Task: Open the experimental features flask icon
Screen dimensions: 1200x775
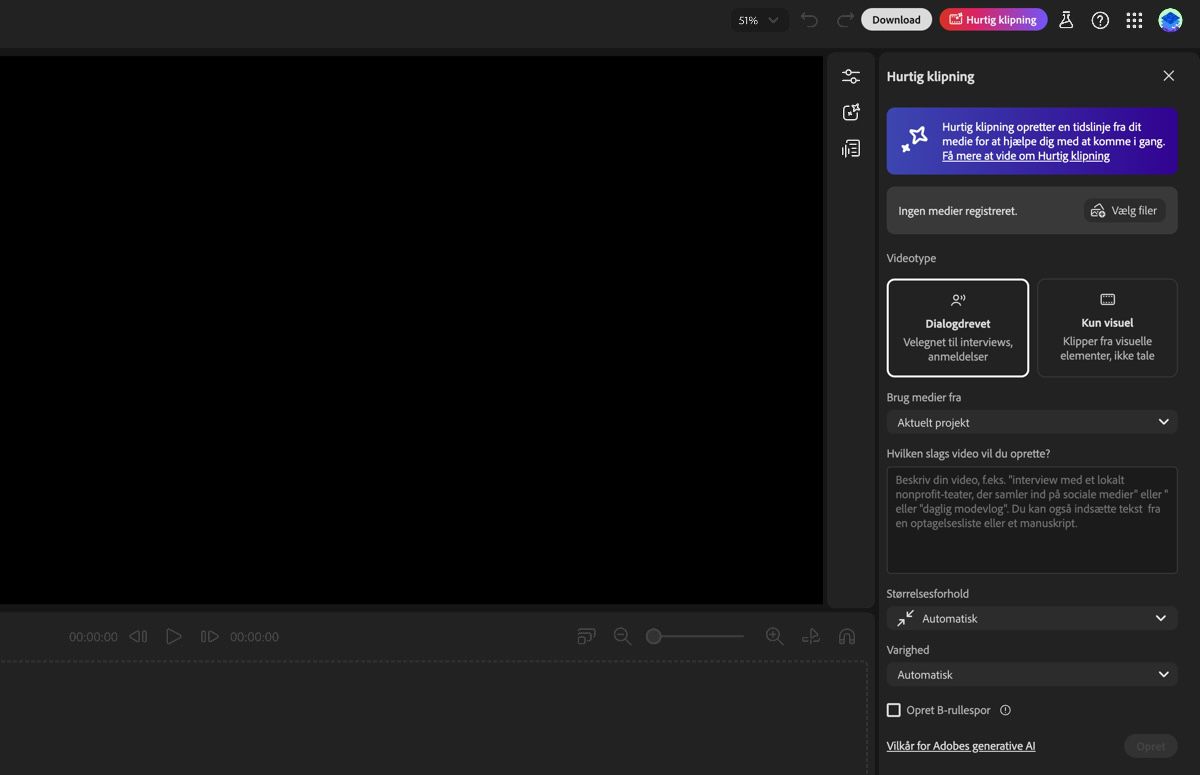Action: [x=1066, y=19]
